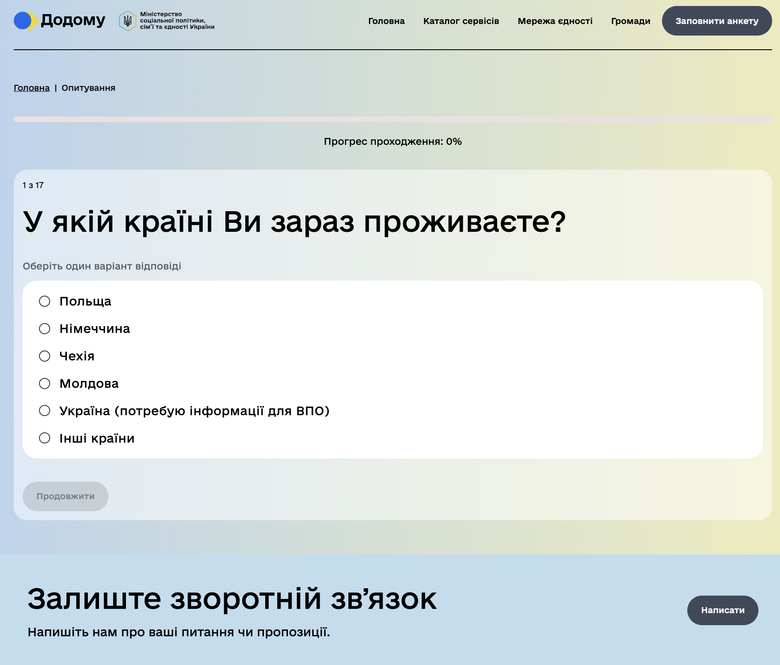Click the Написати feedback button
Screen dimensions: 780x665
[722, 610]
